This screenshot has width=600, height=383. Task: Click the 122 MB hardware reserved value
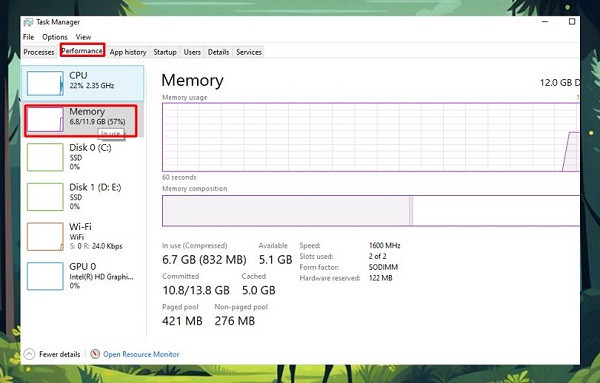tap(381, 278)
